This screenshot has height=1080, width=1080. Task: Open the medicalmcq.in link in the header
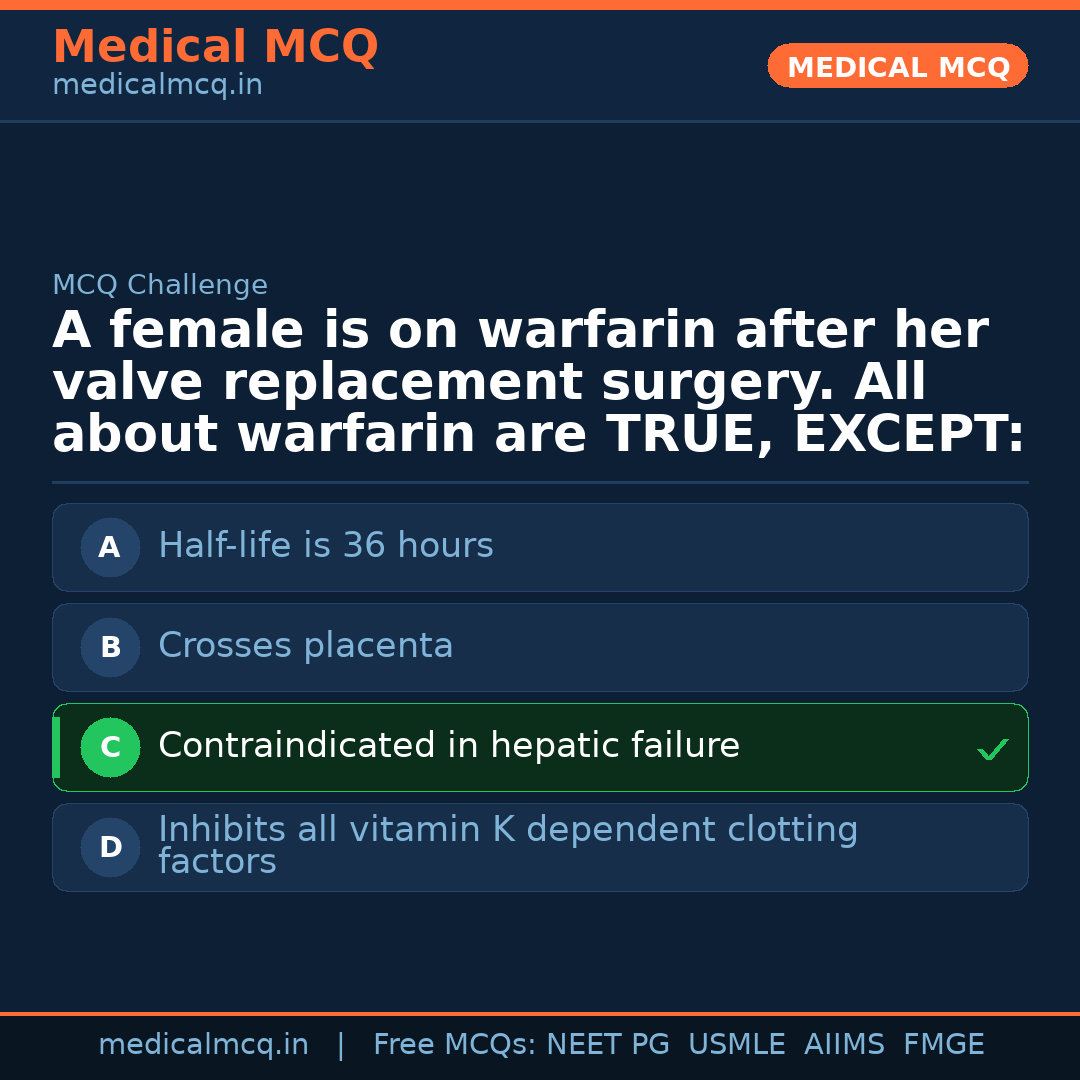(x=157, y=86)
